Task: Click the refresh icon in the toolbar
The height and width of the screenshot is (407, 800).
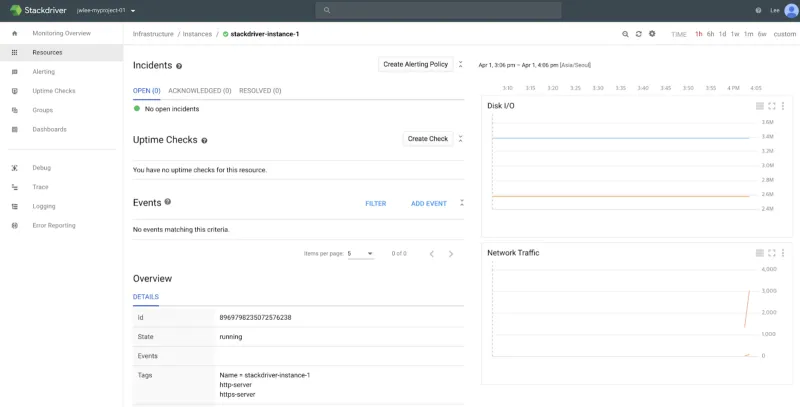Action: click(638, 34)
